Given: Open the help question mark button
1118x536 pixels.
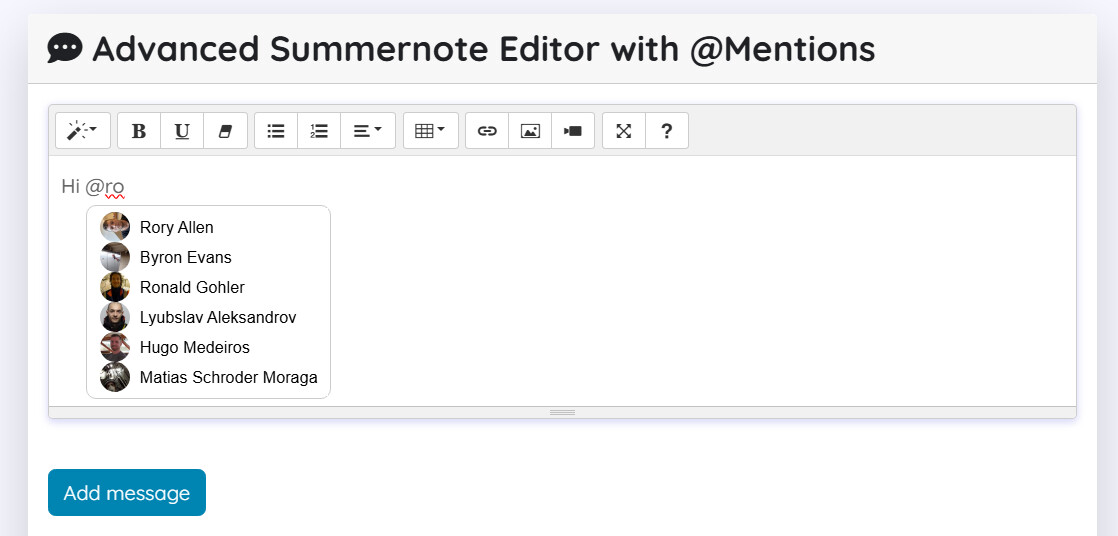Looking at the screenshot, I should click(x=667, y=130).
